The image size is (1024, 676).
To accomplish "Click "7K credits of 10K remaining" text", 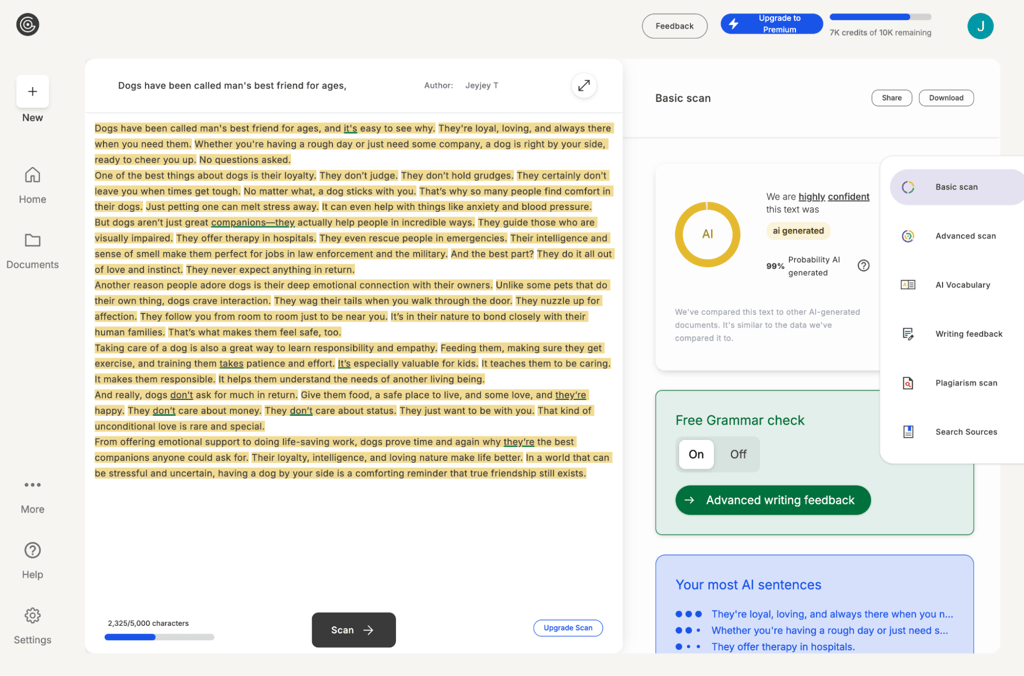I will (880, 33).
